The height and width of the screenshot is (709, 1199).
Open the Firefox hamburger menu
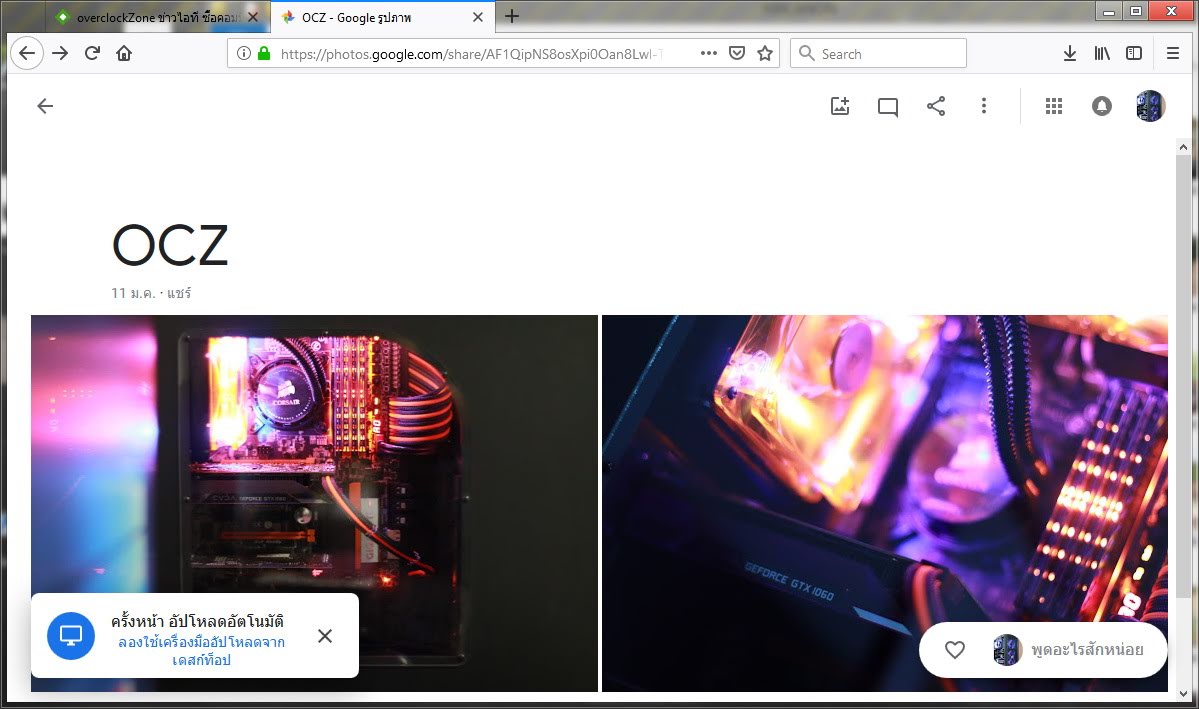1173,54
